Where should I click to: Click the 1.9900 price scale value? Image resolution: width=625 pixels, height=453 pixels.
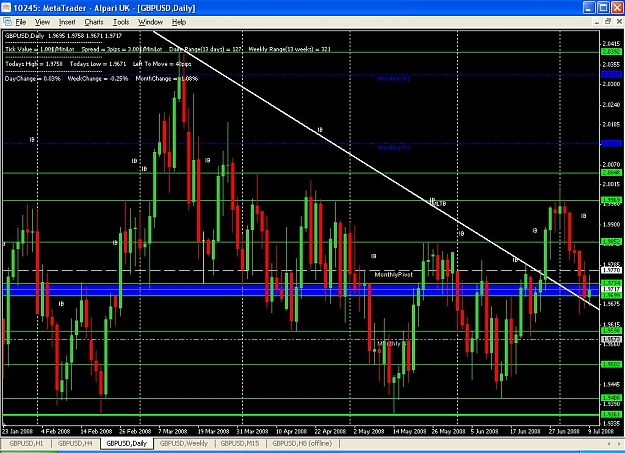[611, 225]
